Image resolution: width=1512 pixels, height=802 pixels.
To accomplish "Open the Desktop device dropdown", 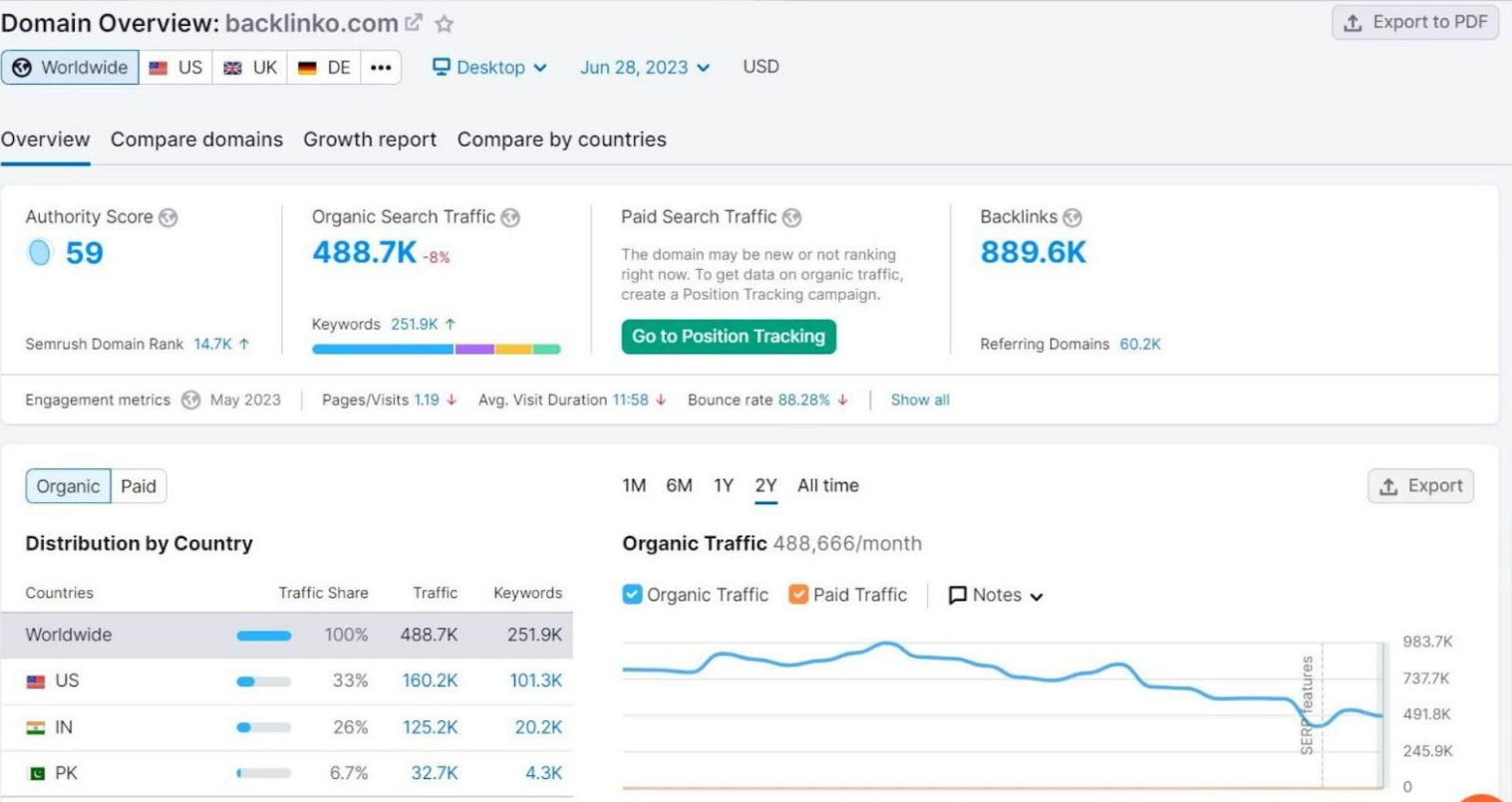I will [x=489, y=67].
